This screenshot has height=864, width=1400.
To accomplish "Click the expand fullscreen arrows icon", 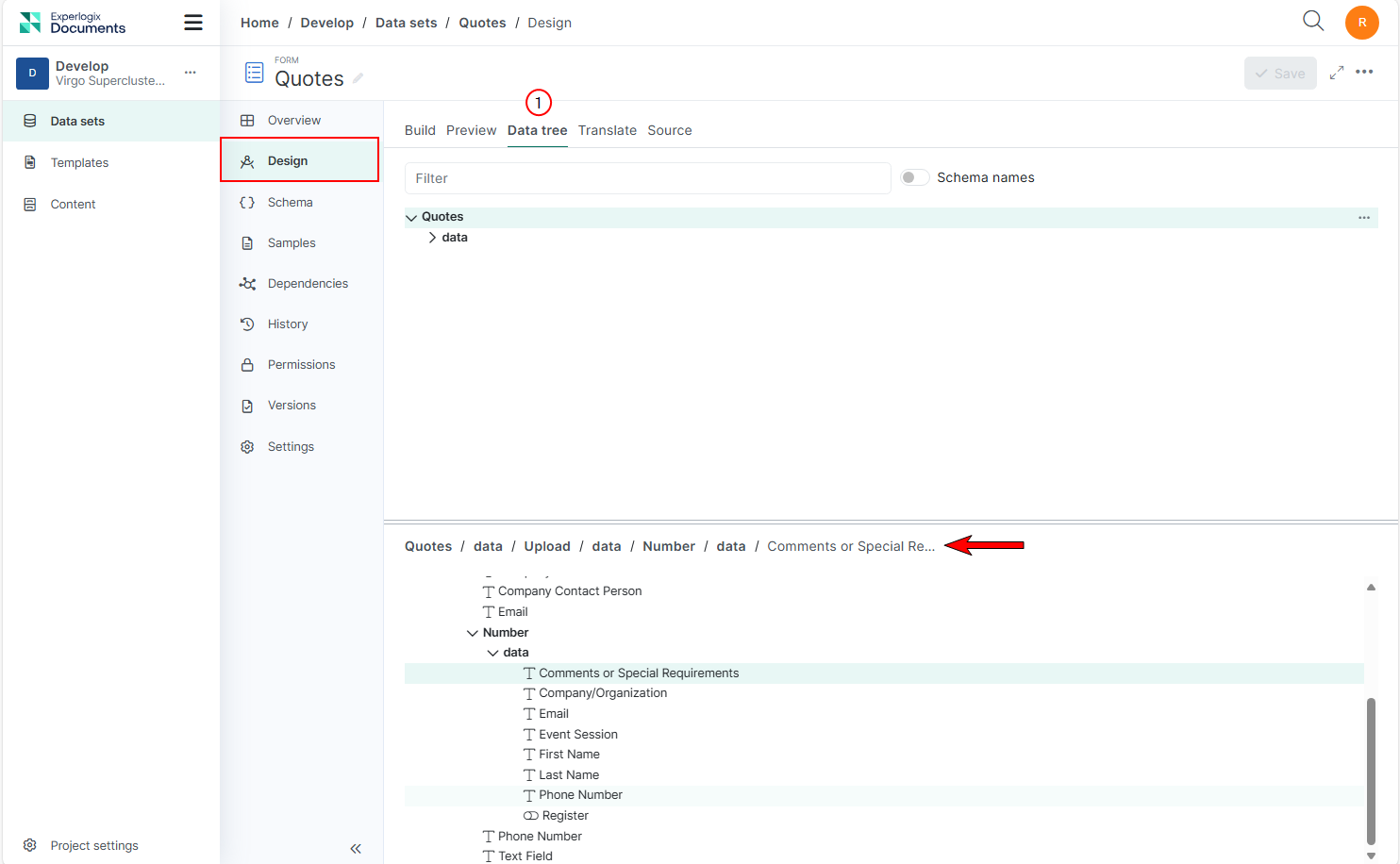I will point(1336,73).
